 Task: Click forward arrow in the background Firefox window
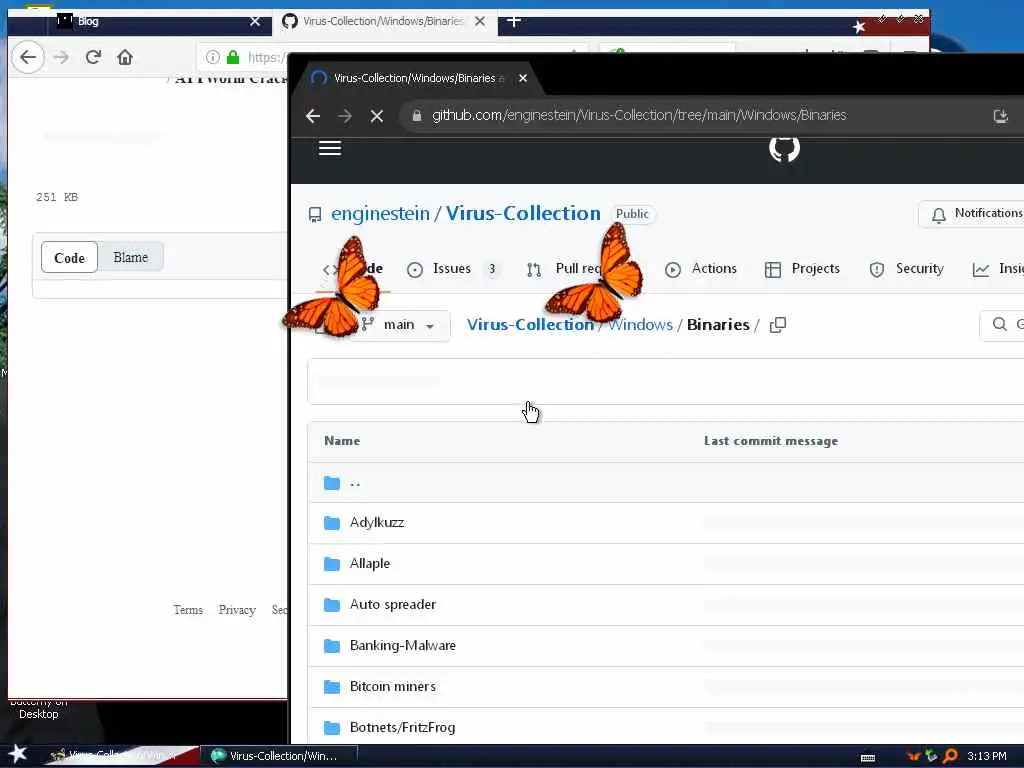tap(61, 57)
